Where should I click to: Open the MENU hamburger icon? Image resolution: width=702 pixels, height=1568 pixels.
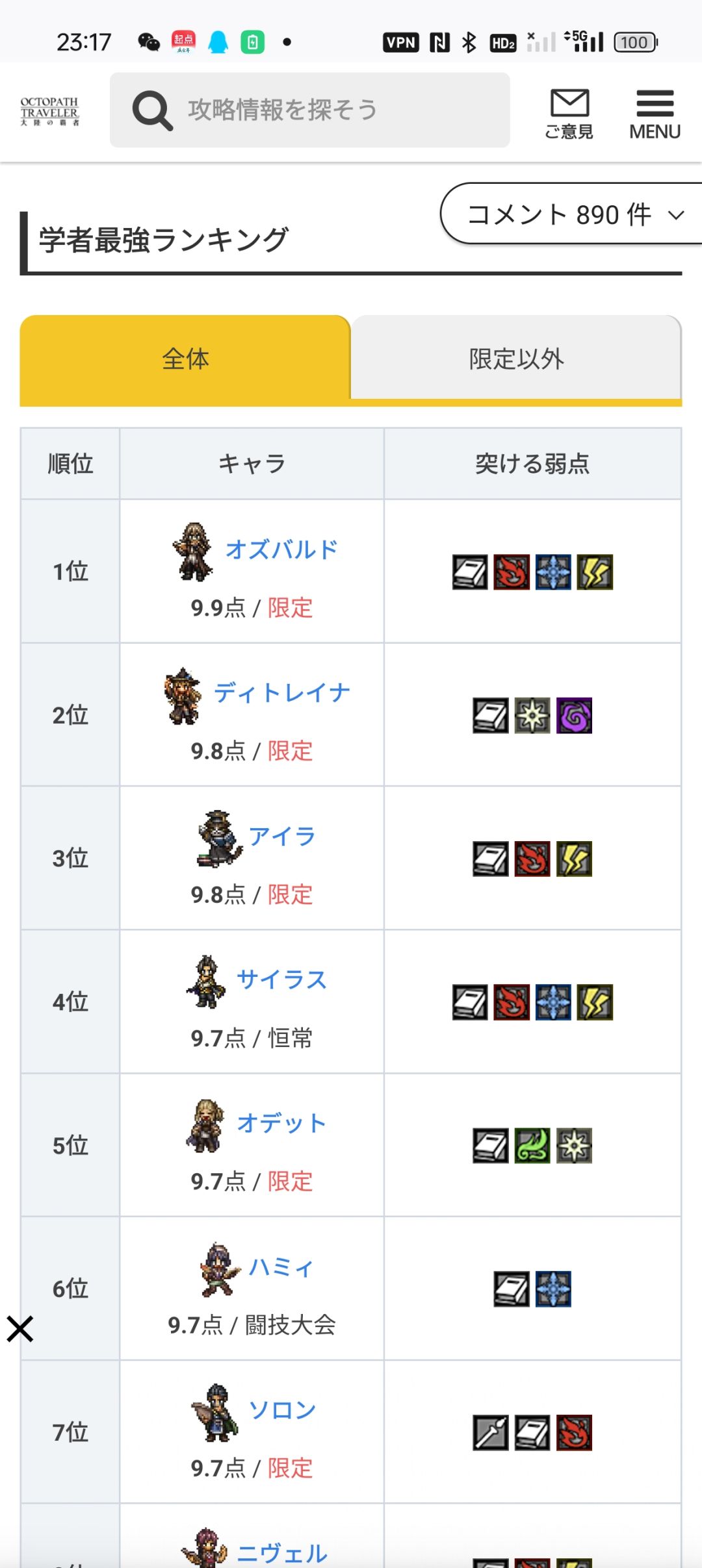click(655, 113)
